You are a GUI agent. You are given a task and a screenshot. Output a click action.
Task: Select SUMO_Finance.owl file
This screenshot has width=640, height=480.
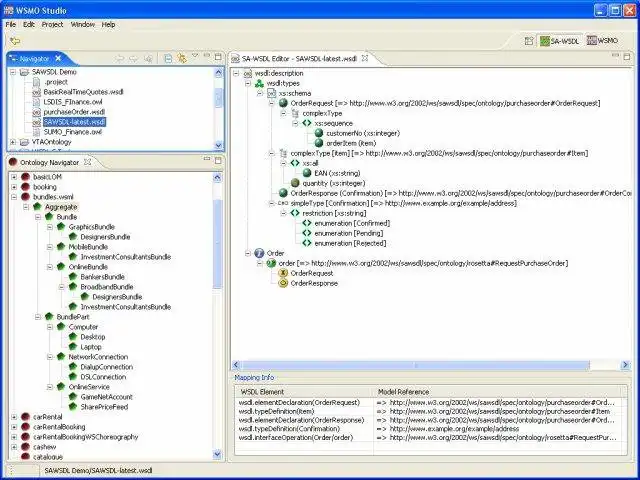(72, 132)
